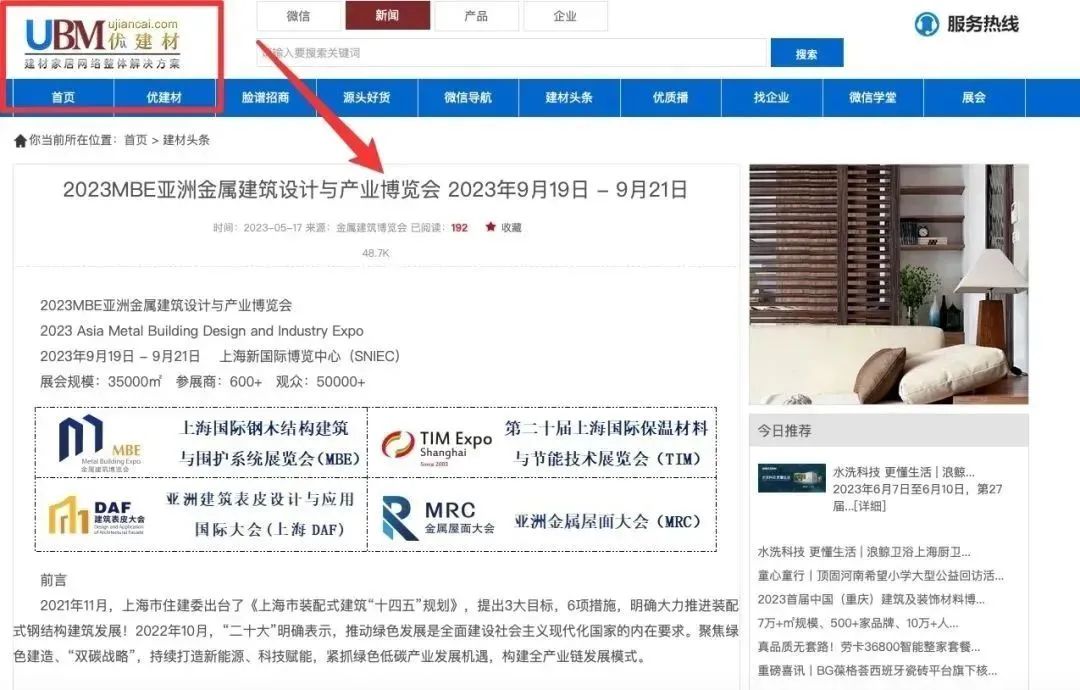Screen dimensions: 1080x690
Task: Click the 金属建筑博览会 source text
Action: tap(371, 227)
